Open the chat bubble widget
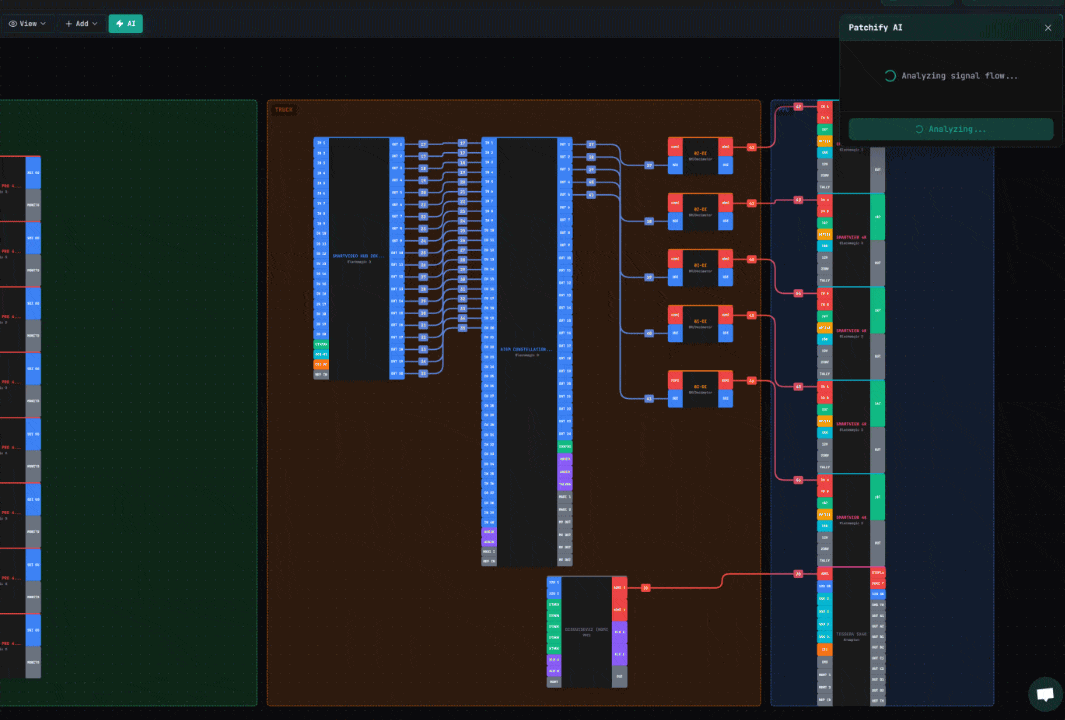Screen dimensions: 1065x720 pyautogui.click(x=1045, y=694)
